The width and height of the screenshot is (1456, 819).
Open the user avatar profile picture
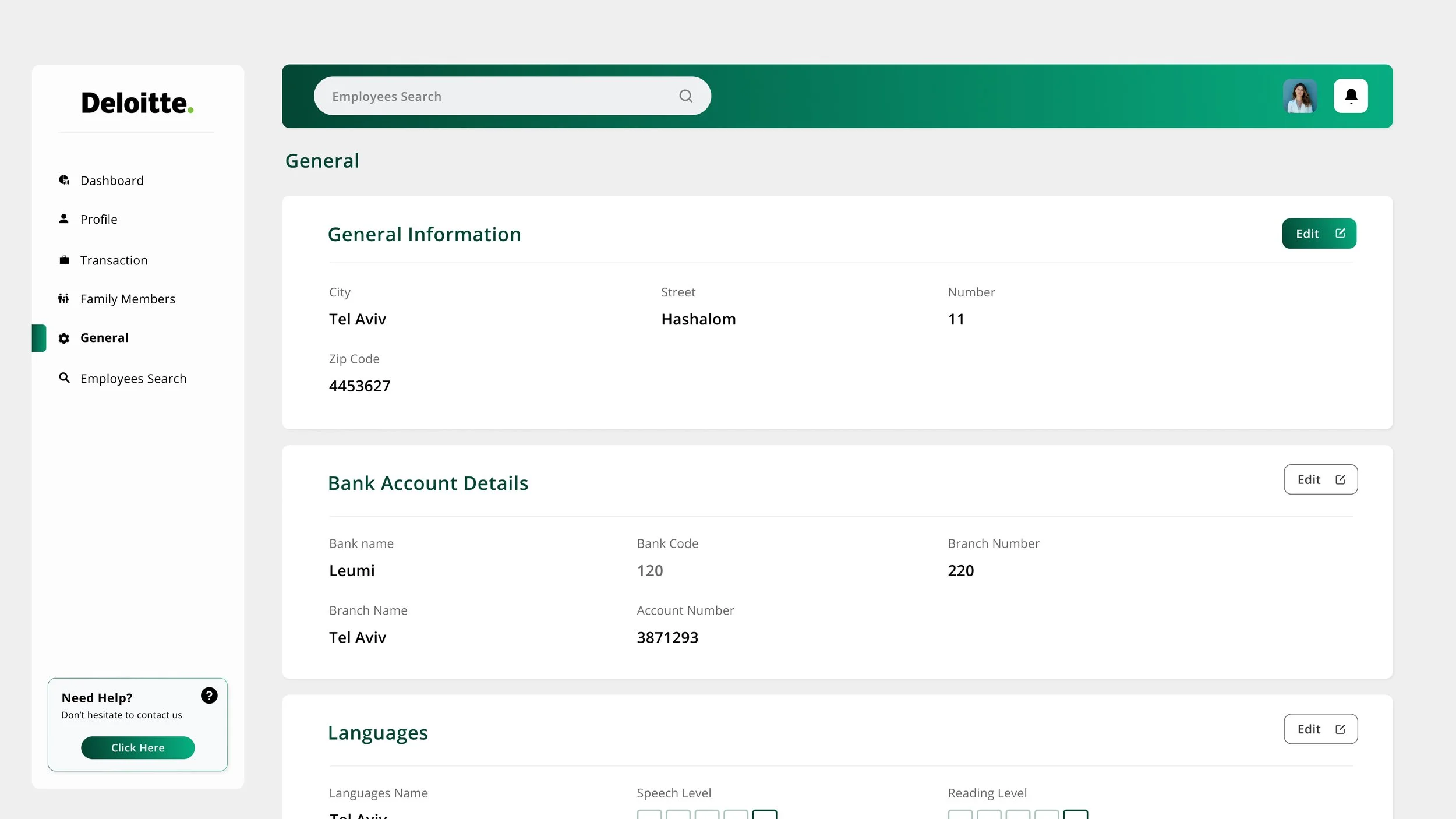(1299, 96)
